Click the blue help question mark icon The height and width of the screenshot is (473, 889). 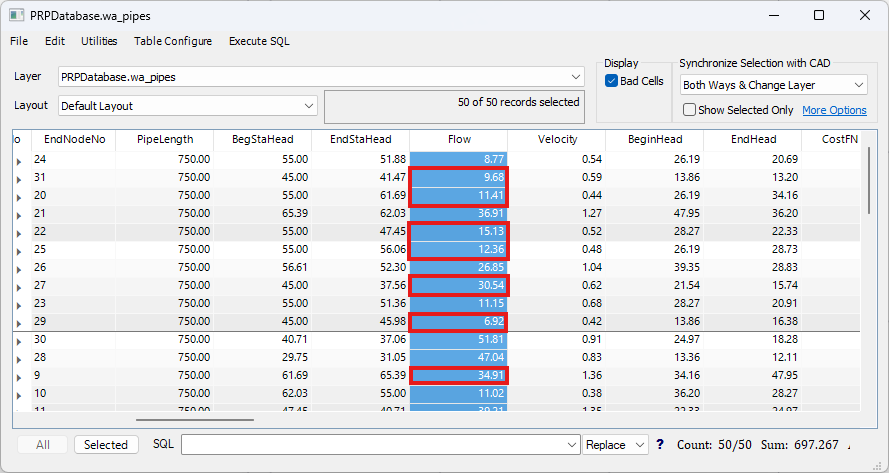pyautogui.click(x=660, y=444)
